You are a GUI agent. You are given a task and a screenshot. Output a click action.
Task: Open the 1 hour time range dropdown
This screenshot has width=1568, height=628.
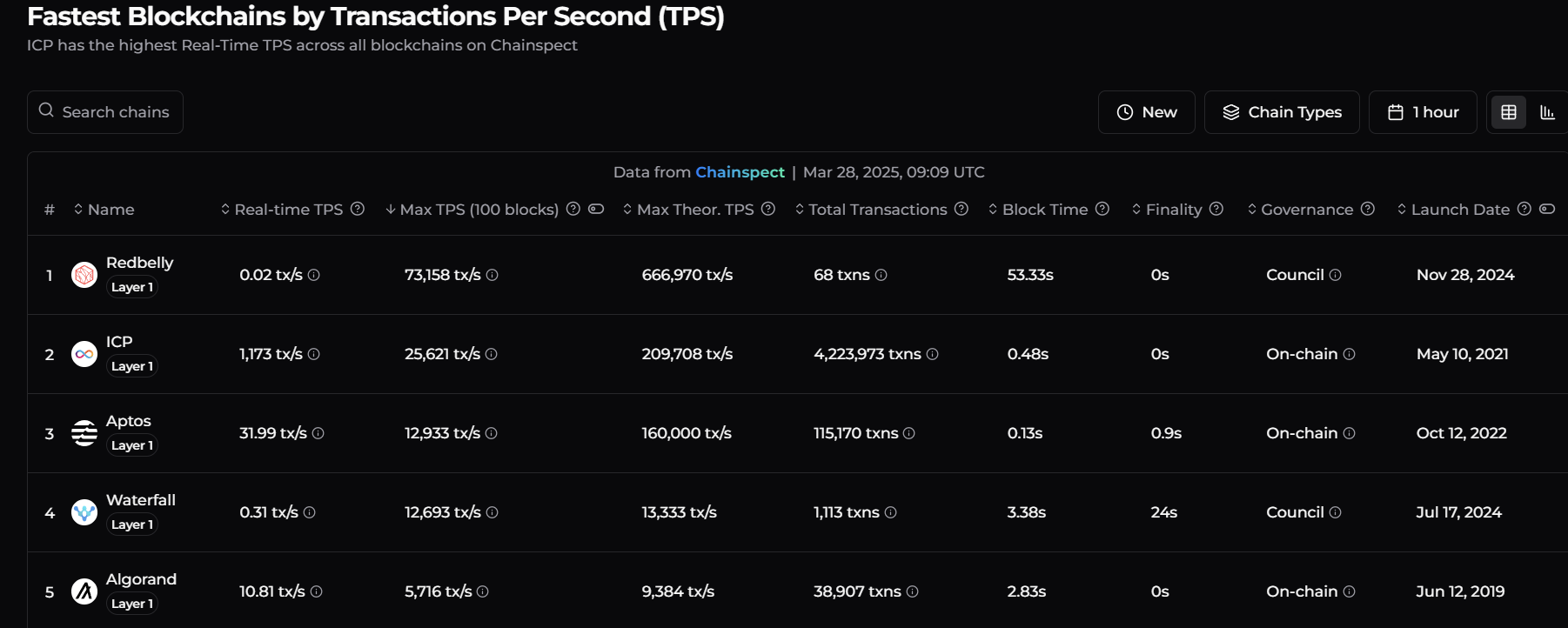click(1423, 112)
